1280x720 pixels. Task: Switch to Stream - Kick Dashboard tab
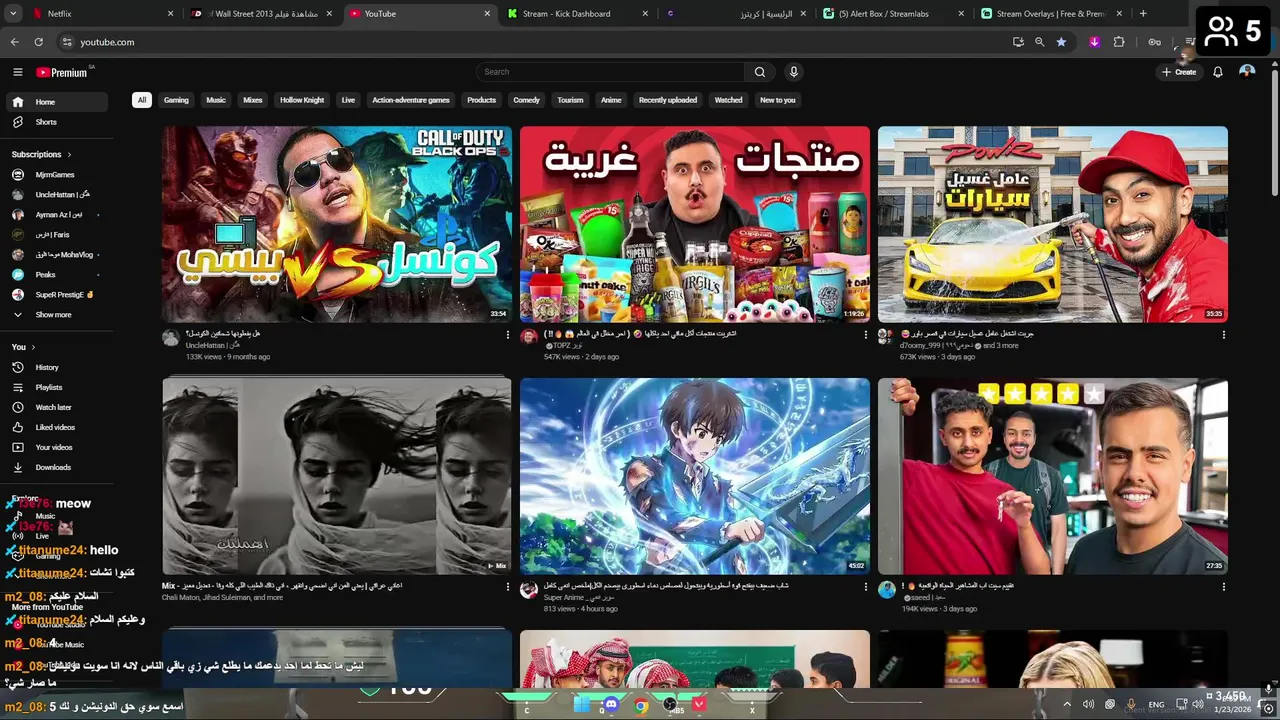point(578,14)
